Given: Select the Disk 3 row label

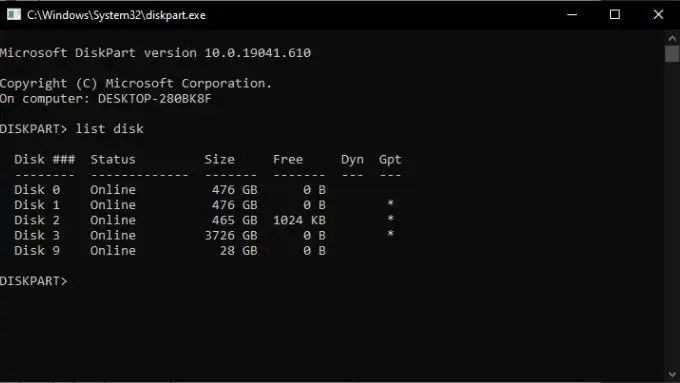Looking at the screenshot, I should coord(37,236).
